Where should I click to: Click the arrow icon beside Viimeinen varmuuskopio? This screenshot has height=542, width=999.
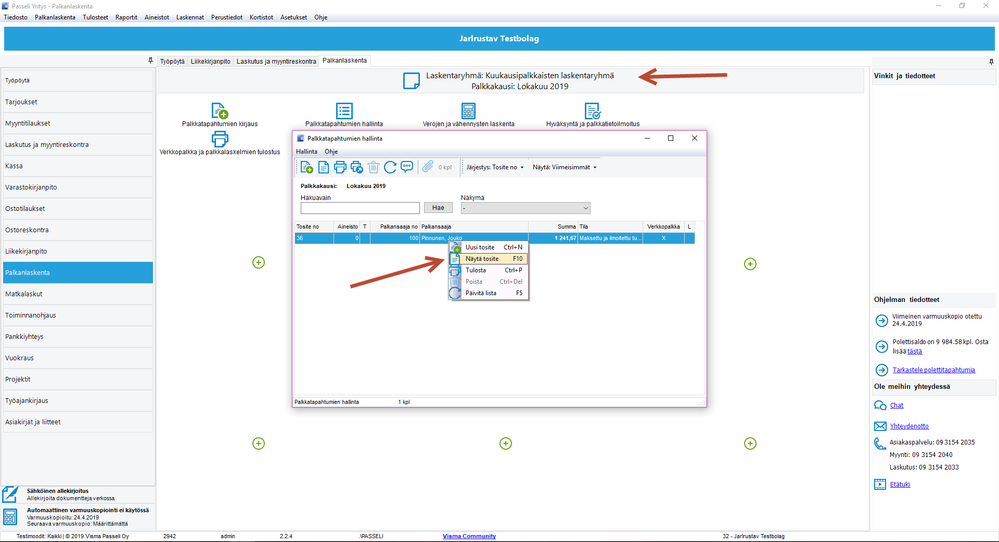[x=882, y=320]
